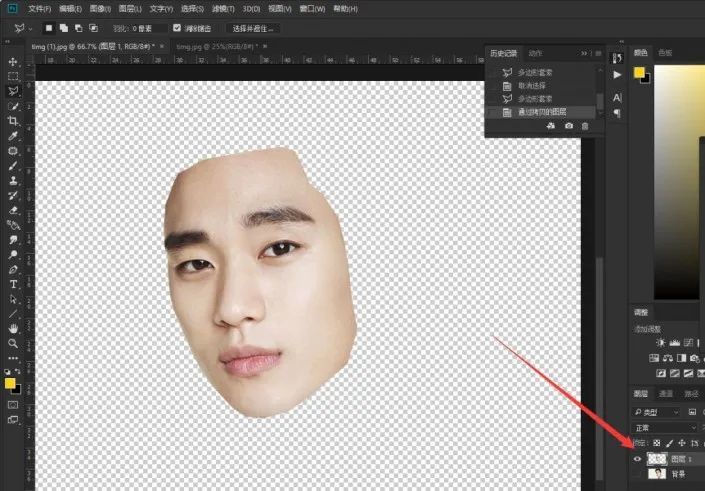This screenshot has height=491, width=705.
Task: Select the Hand tool
Action: [13, 328]
